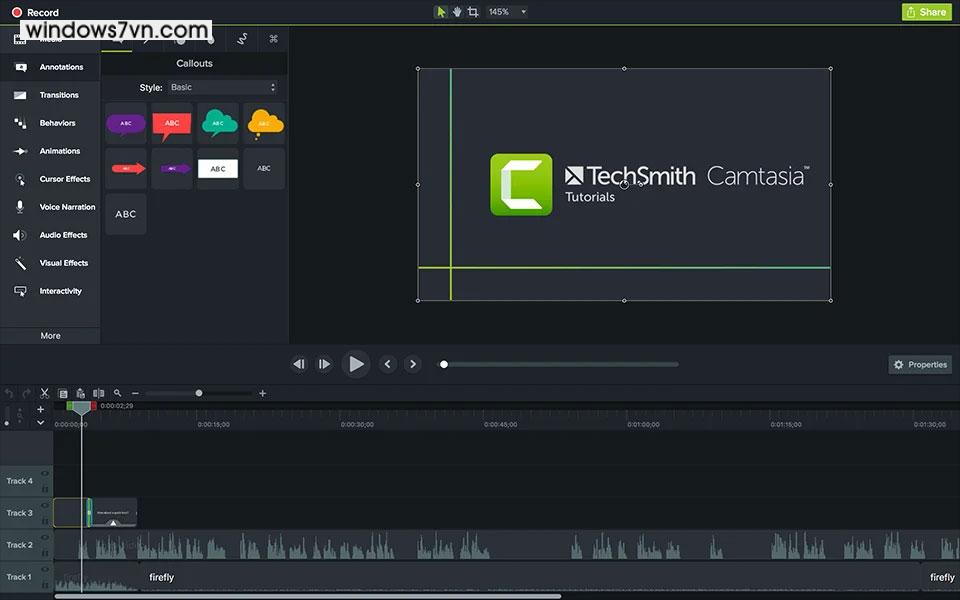
Task: Toggle the lock on Track 3
Action: coord(45,519)
